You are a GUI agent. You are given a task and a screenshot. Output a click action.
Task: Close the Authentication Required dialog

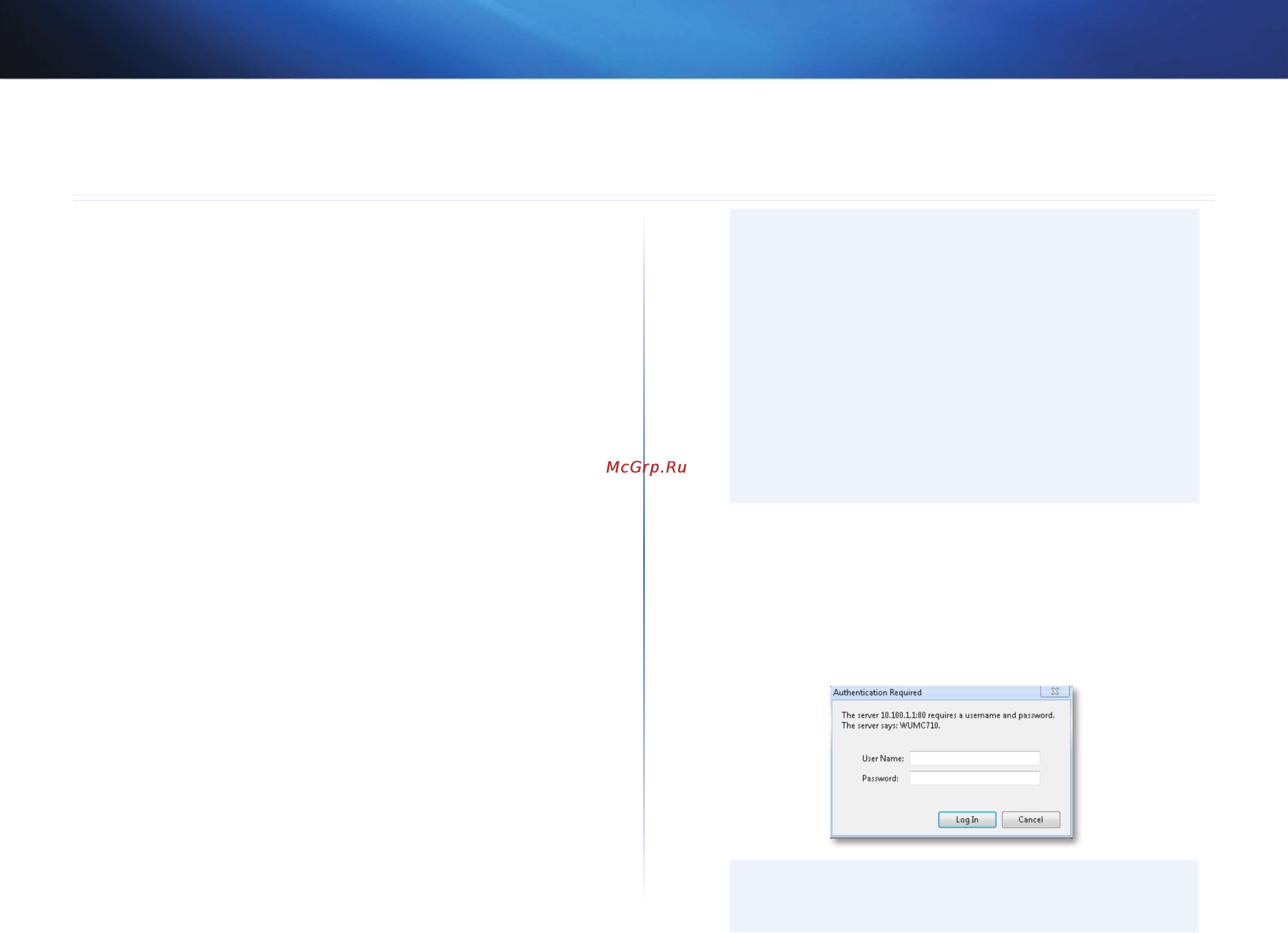pyautogui.click(x=1055, y=691)
